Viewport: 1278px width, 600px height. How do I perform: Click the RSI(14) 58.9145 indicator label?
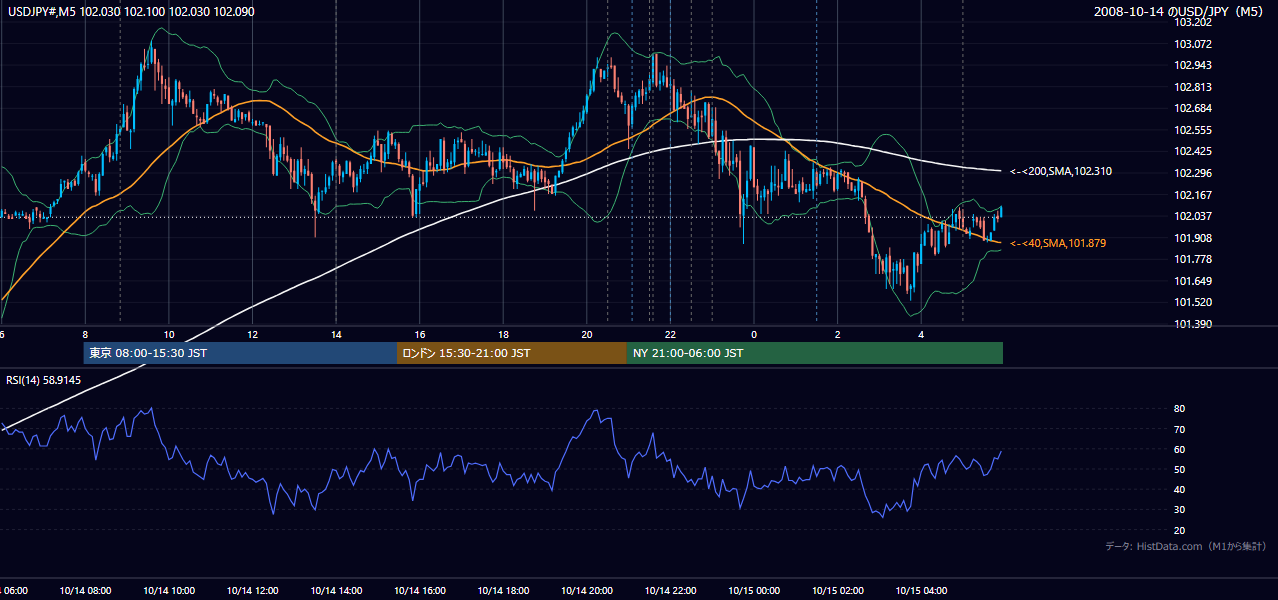pos(44,380)
